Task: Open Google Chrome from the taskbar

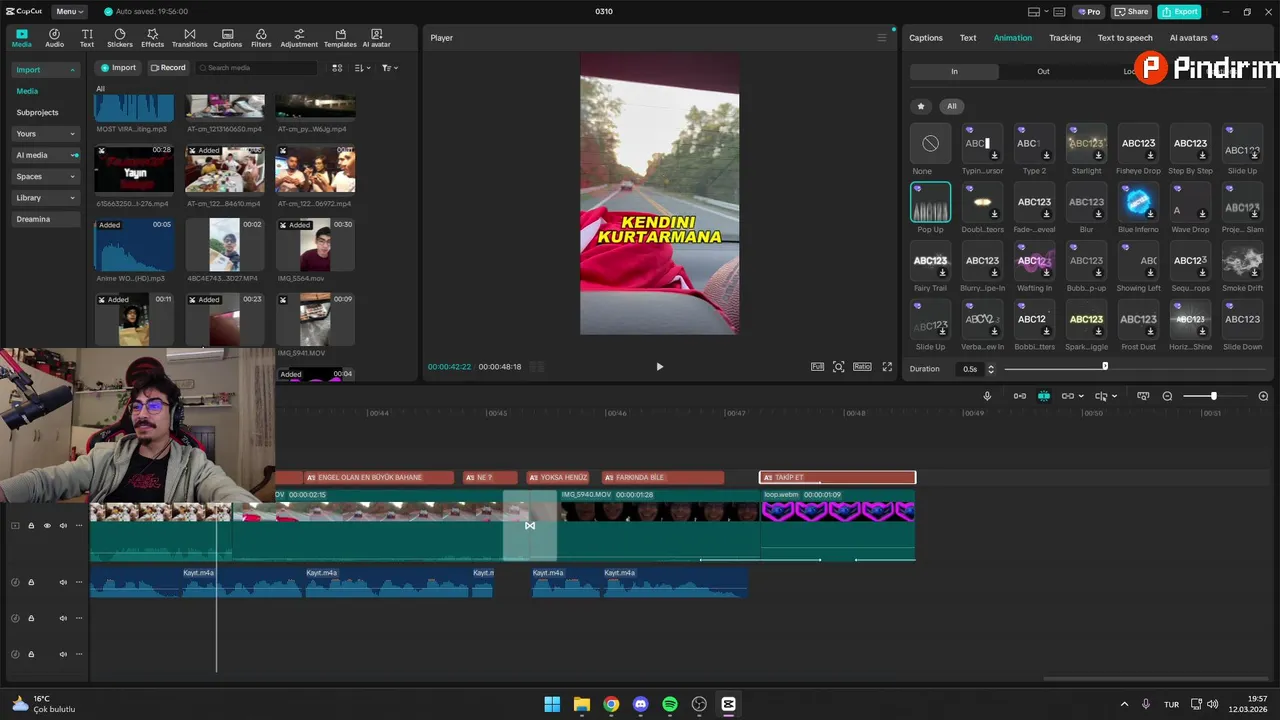Action: tap(611, 704)
